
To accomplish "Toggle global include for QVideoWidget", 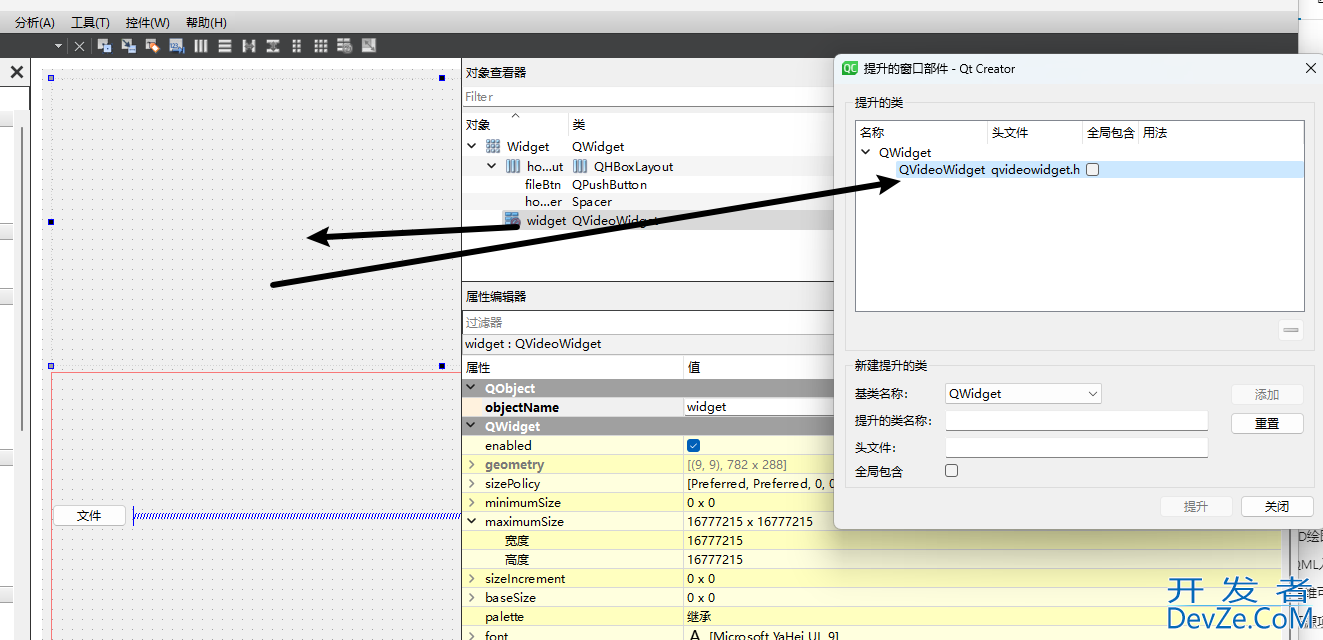I will tap(1093, 170).
